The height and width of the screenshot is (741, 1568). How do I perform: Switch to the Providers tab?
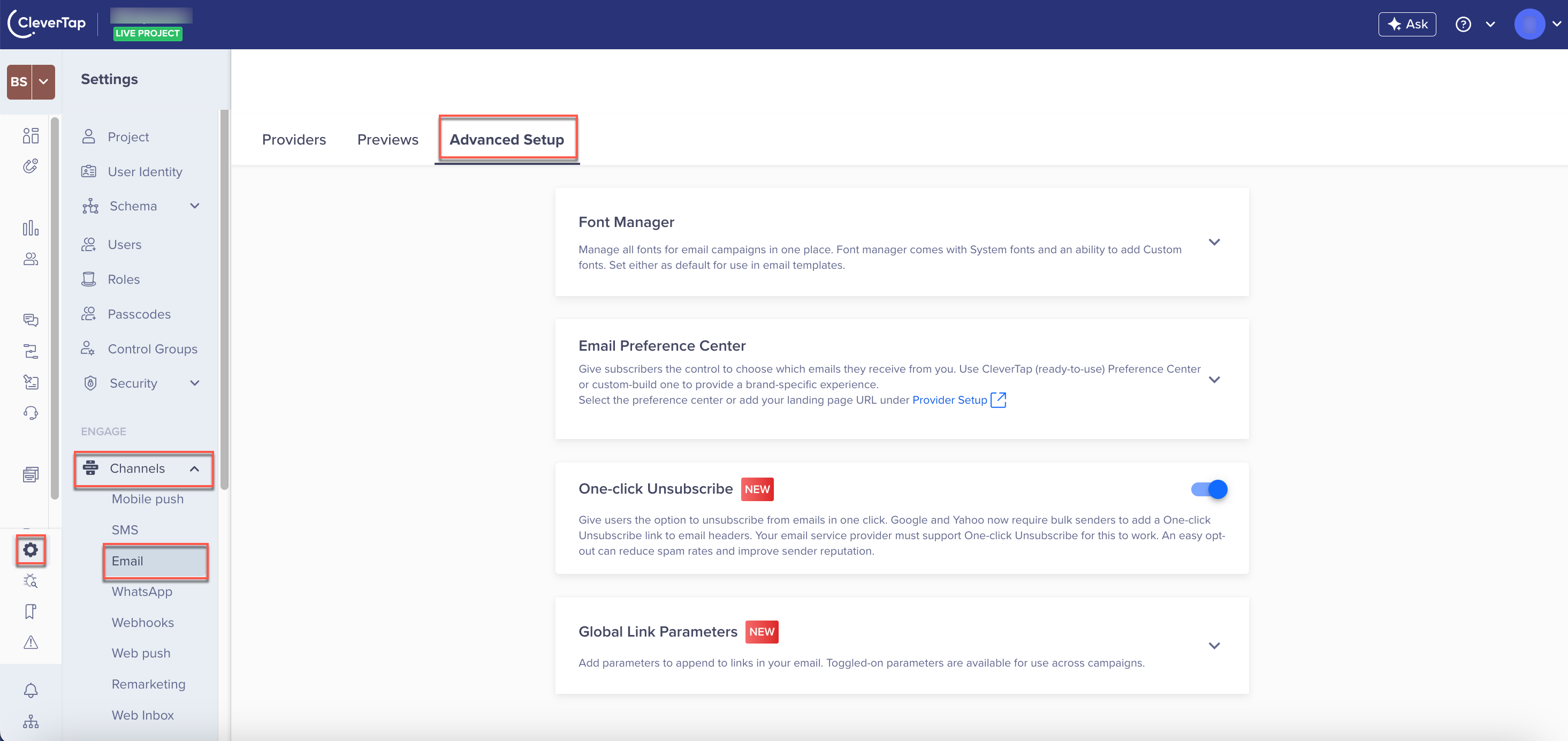[293, 139]
